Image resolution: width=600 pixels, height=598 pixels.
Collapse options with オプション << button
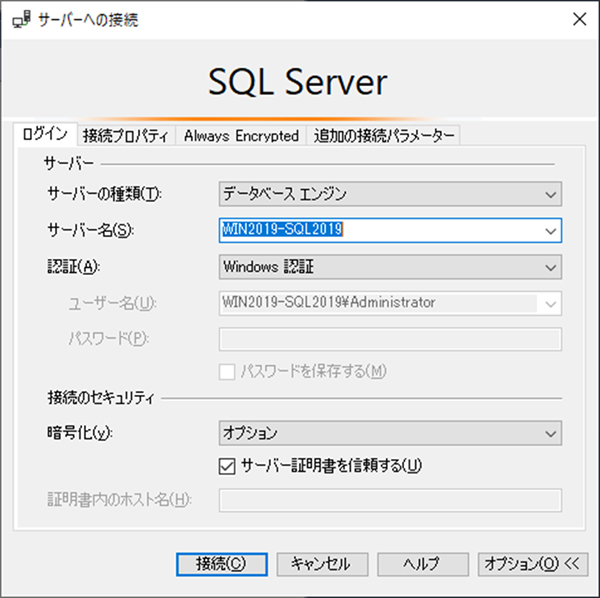(530, 564)
